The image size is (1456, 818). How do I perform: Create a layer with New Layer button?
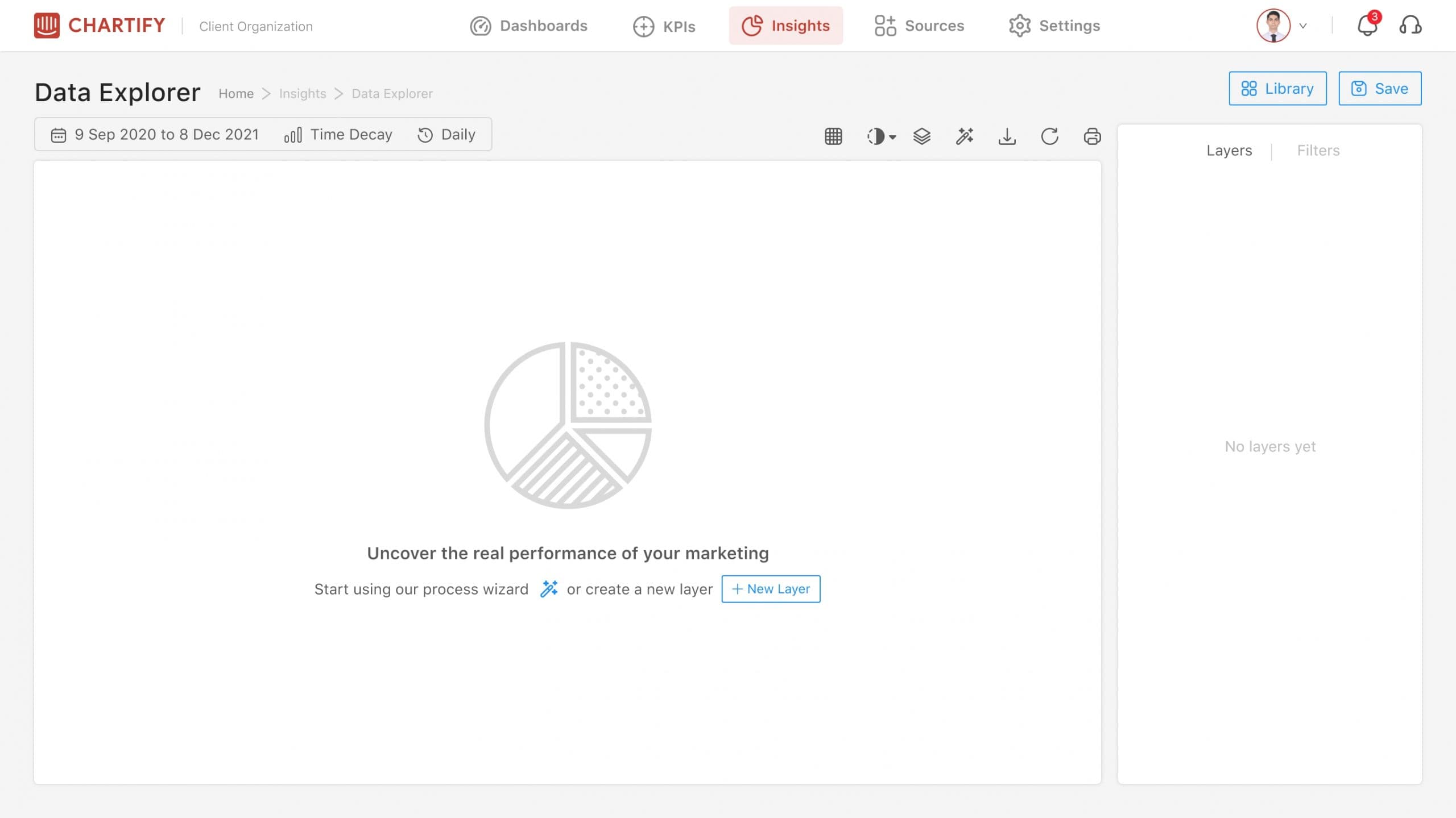tap(771, 588)
